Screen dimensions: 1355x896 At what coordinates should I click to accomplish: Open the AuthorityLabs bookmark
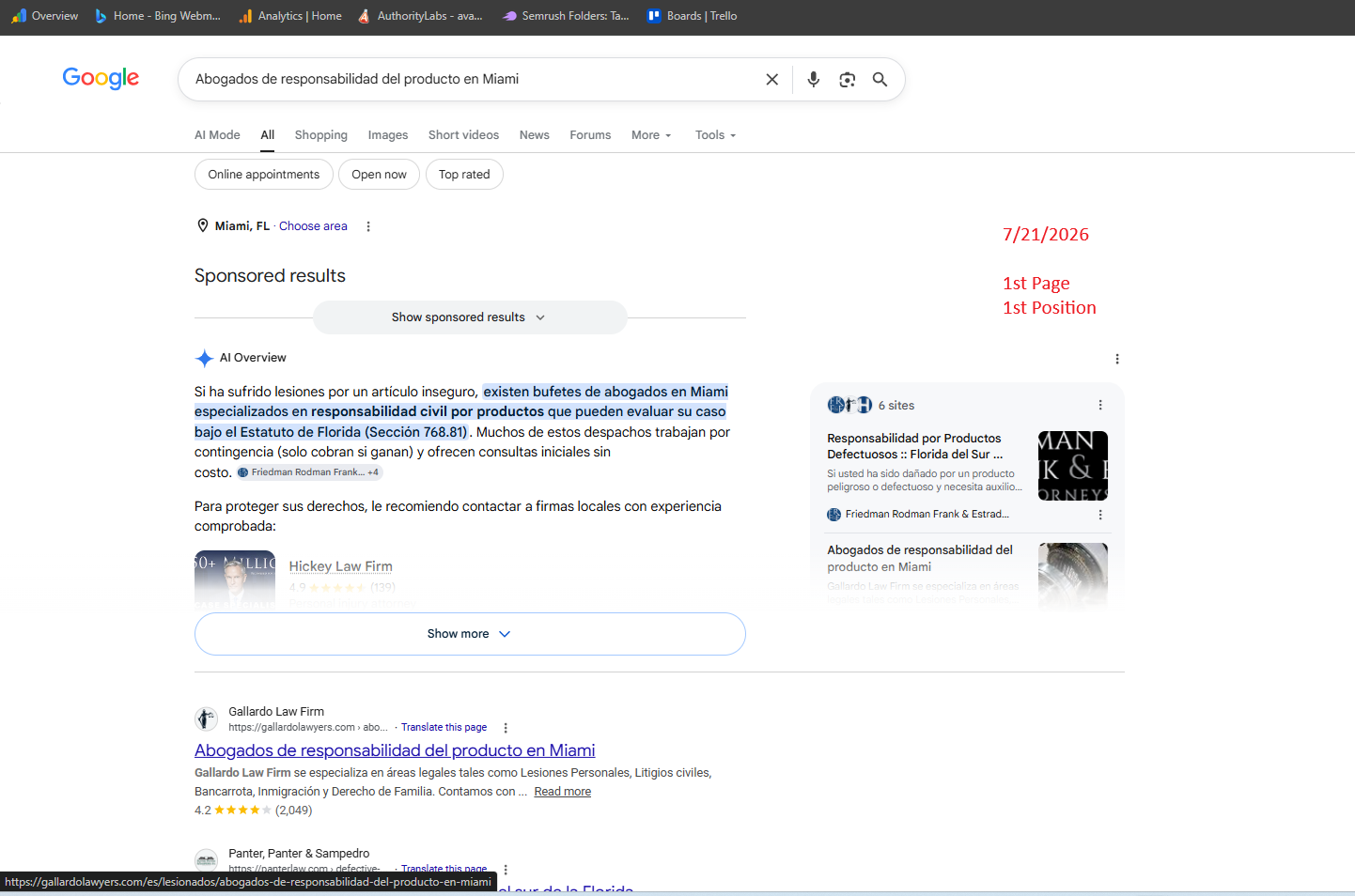tap(420, 16)
